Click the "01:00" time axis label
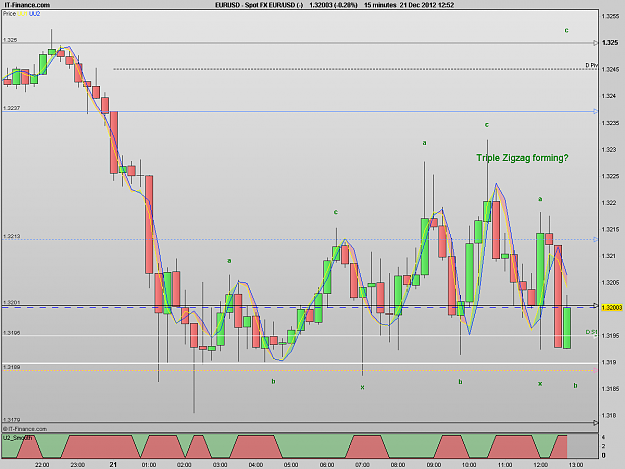The height and width of the screenshot is (469, 625). [149, 465]
